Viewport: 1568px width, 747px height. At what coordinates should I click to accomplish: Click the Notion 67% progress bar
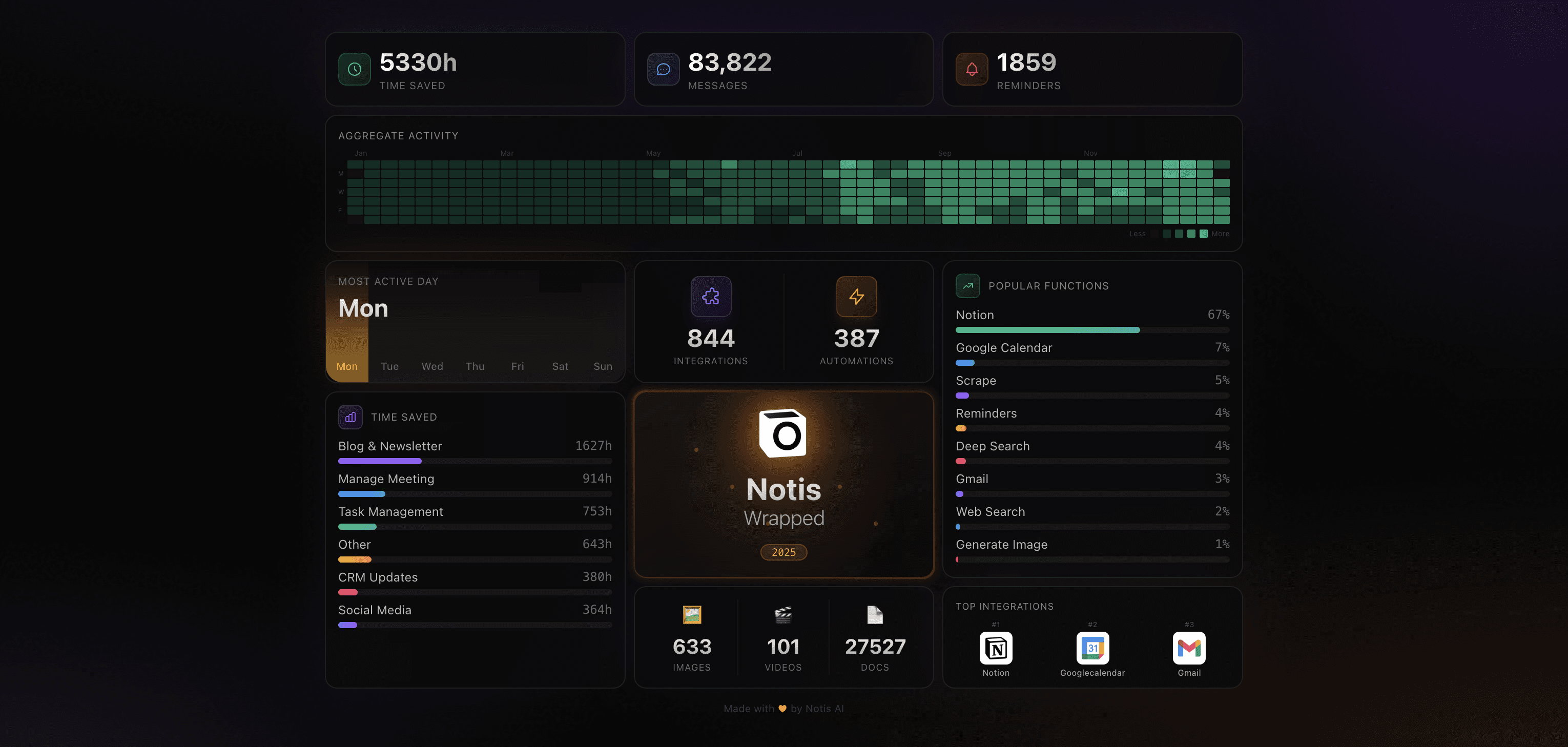[x=1047, y=330]
